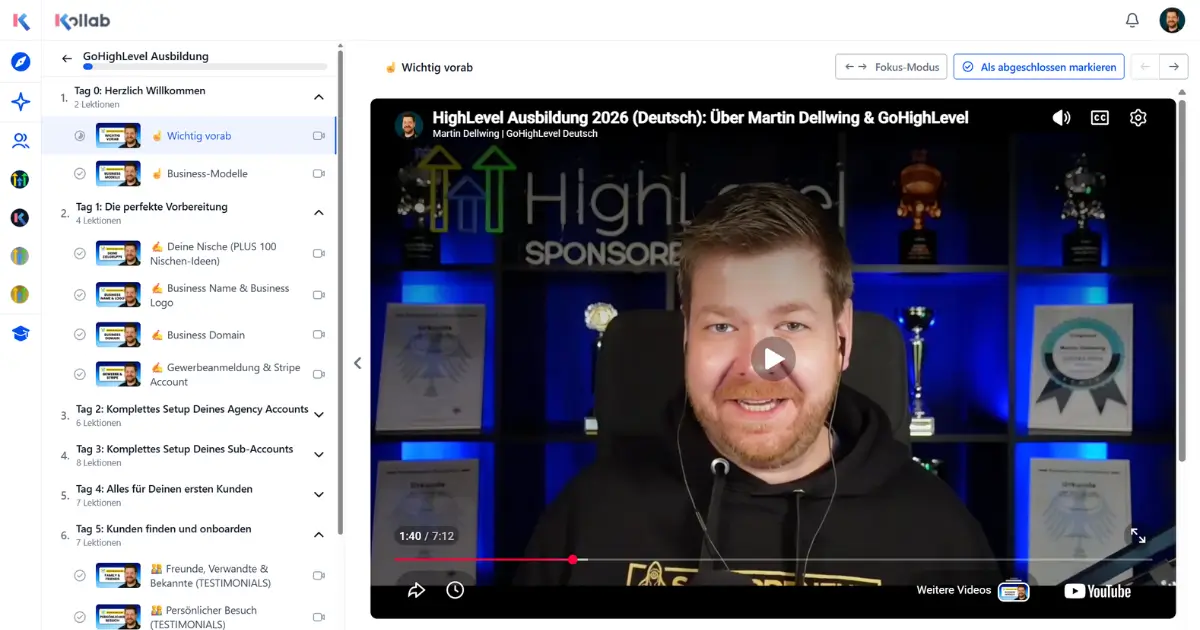Click the video camera icon for Business Domain
The image size is (1200, 630).
319,335
